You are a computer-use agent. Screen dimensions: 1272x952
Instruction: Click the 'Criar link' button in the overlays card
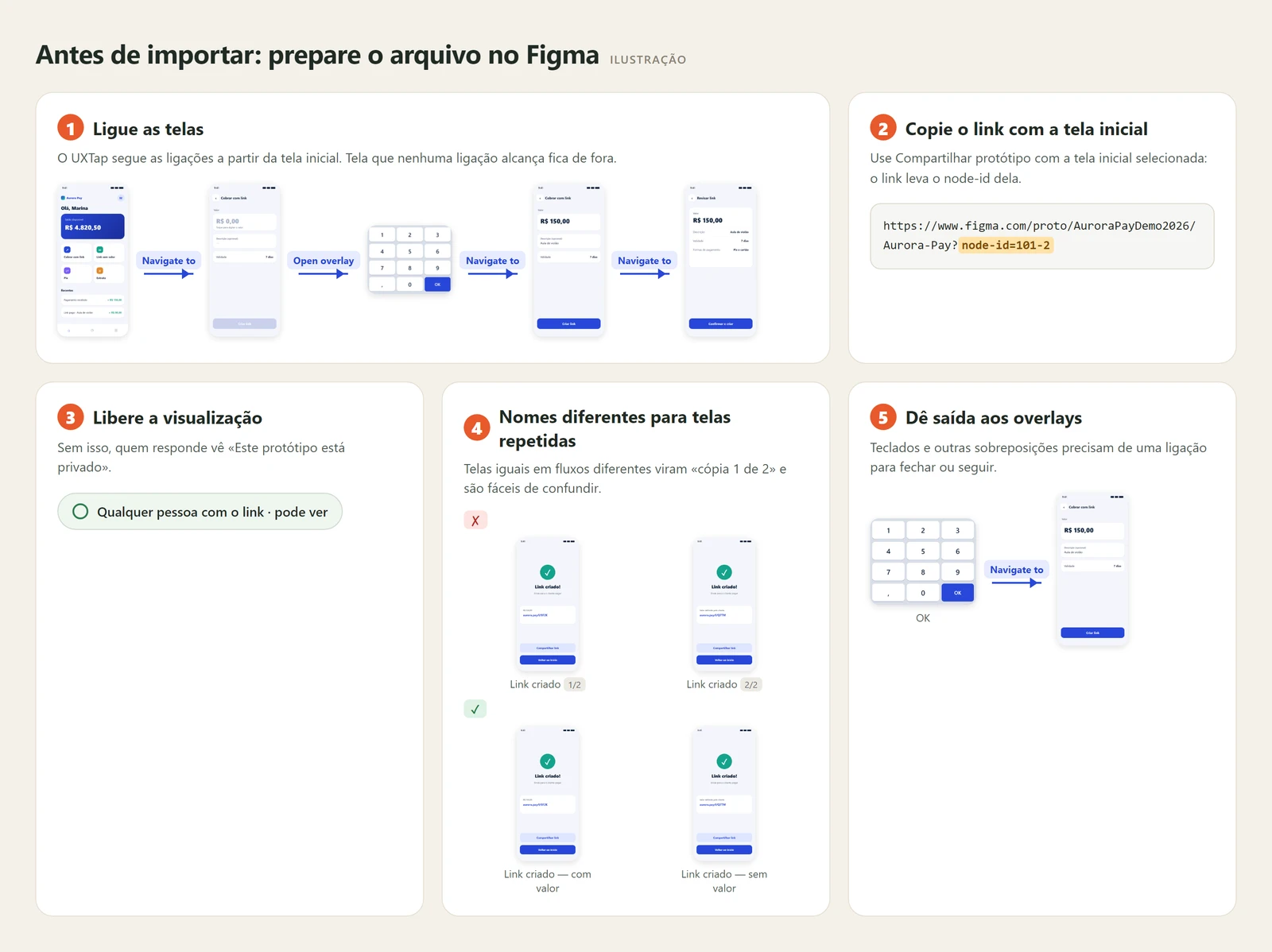[x=1093, y=633]
